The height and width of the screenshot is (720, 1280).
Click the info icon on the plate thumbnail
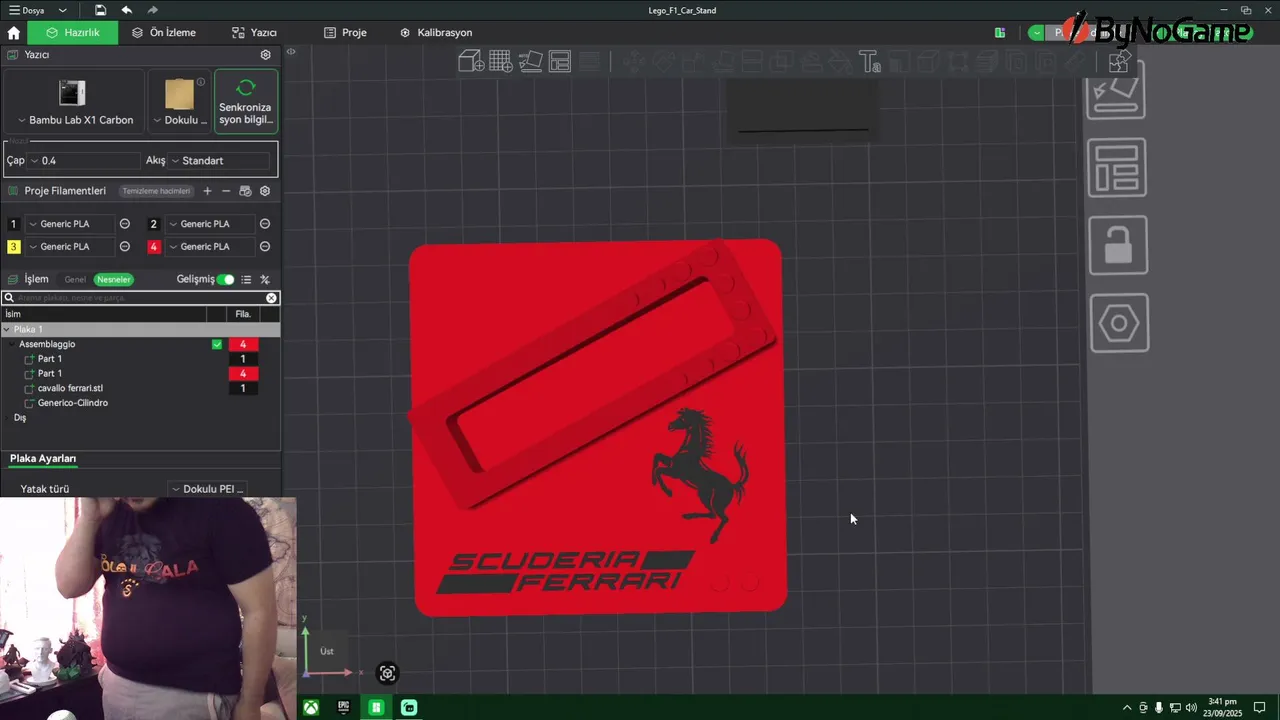(201, 82)
